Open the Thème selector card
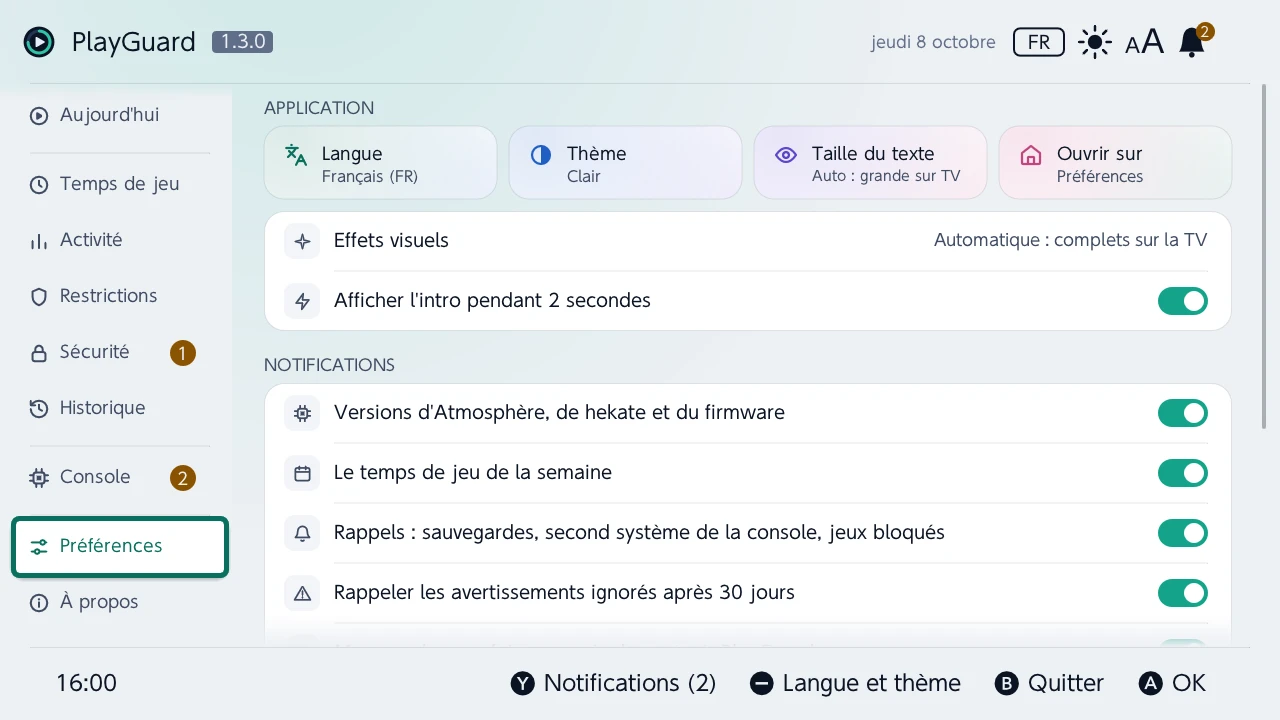Screen dimensions: 1280x720 tap(625, 163)
